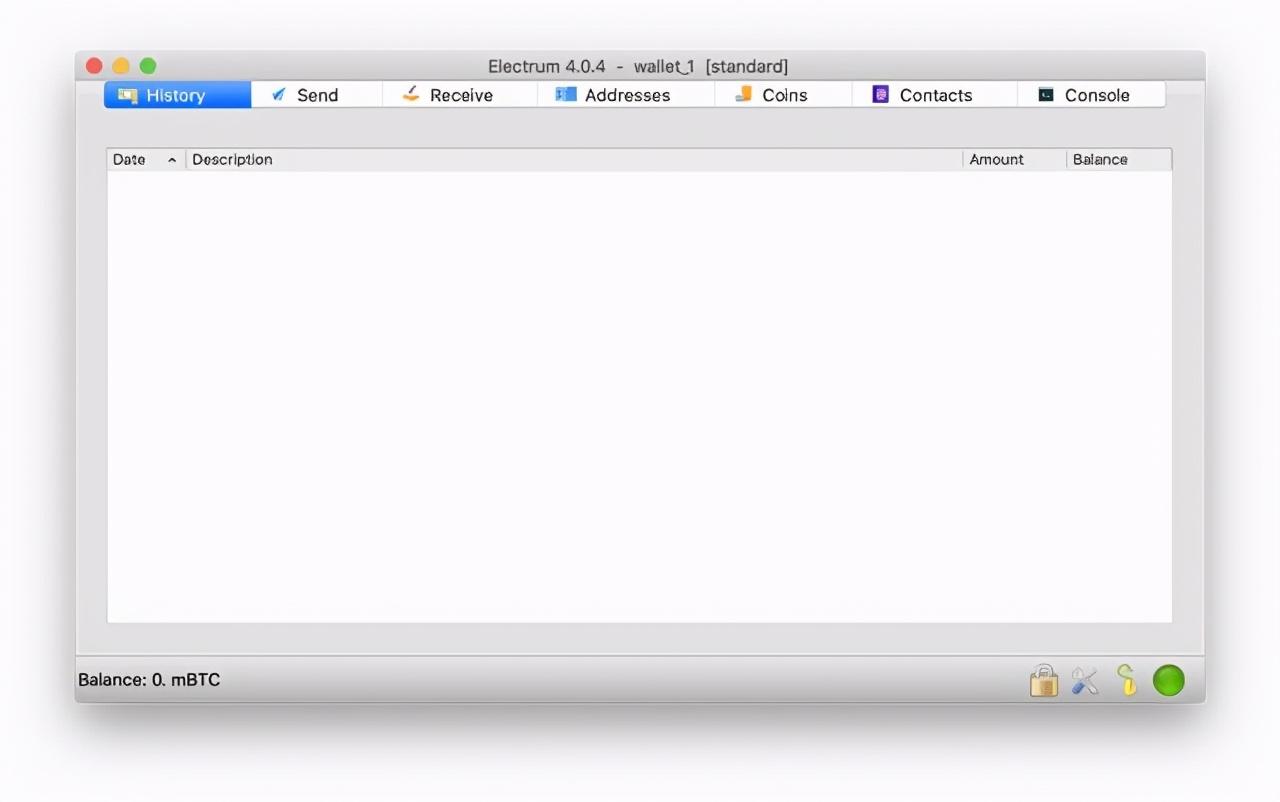1280x802 pixels.
Task: Switch to the Addresses tab
Action: [x=626, y=95]
